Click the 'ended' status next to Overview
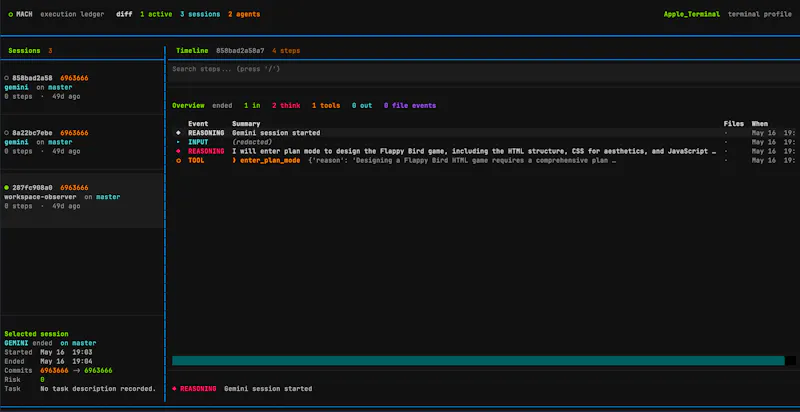Image resolution: width=800 pixels, height=412 pixels. (x=222, y=106)
